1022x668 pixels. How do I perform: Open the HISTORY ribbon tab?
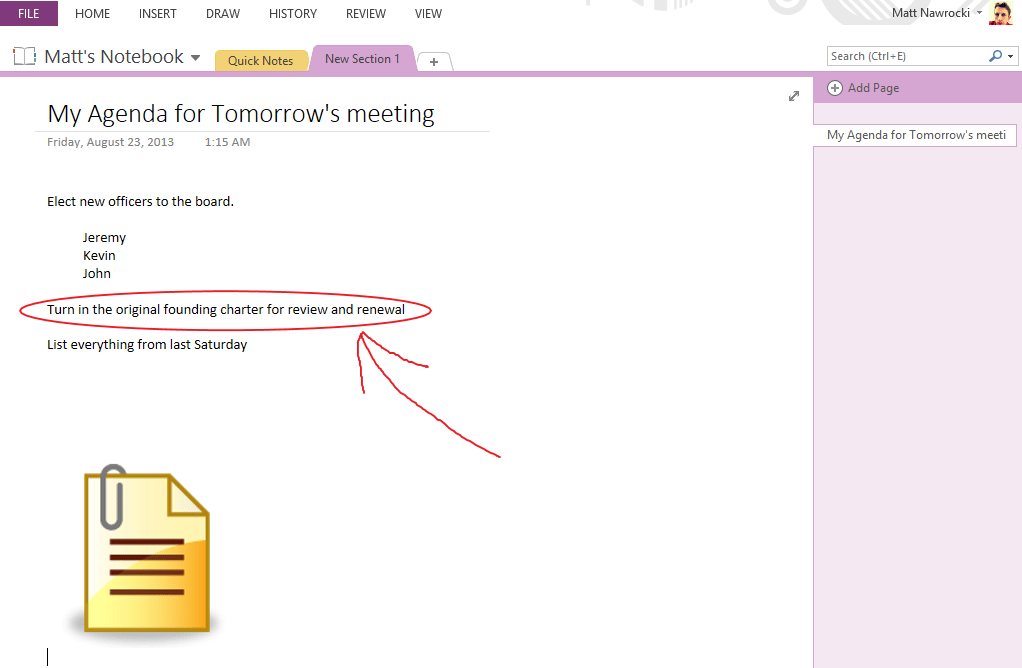click(293, 14)
